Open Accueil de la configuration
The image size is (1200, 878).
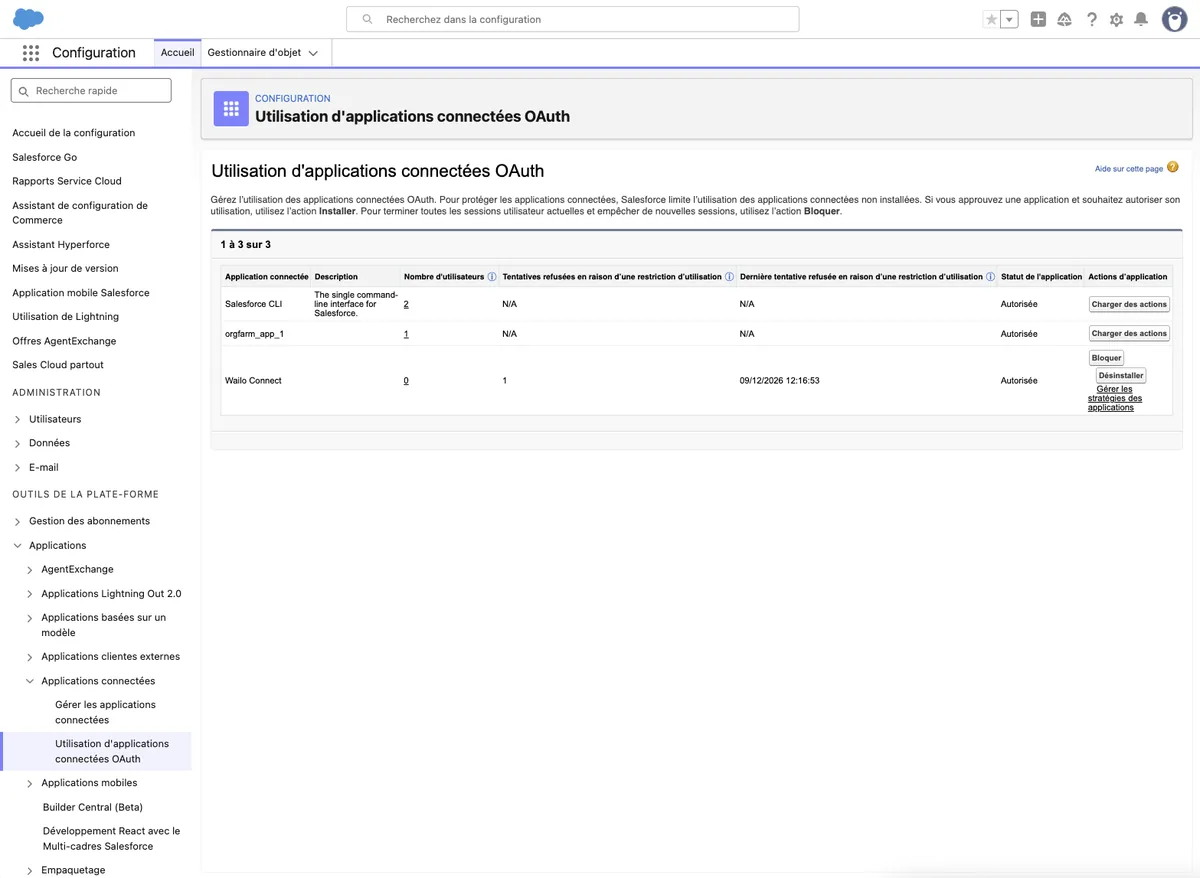[73, 133]
